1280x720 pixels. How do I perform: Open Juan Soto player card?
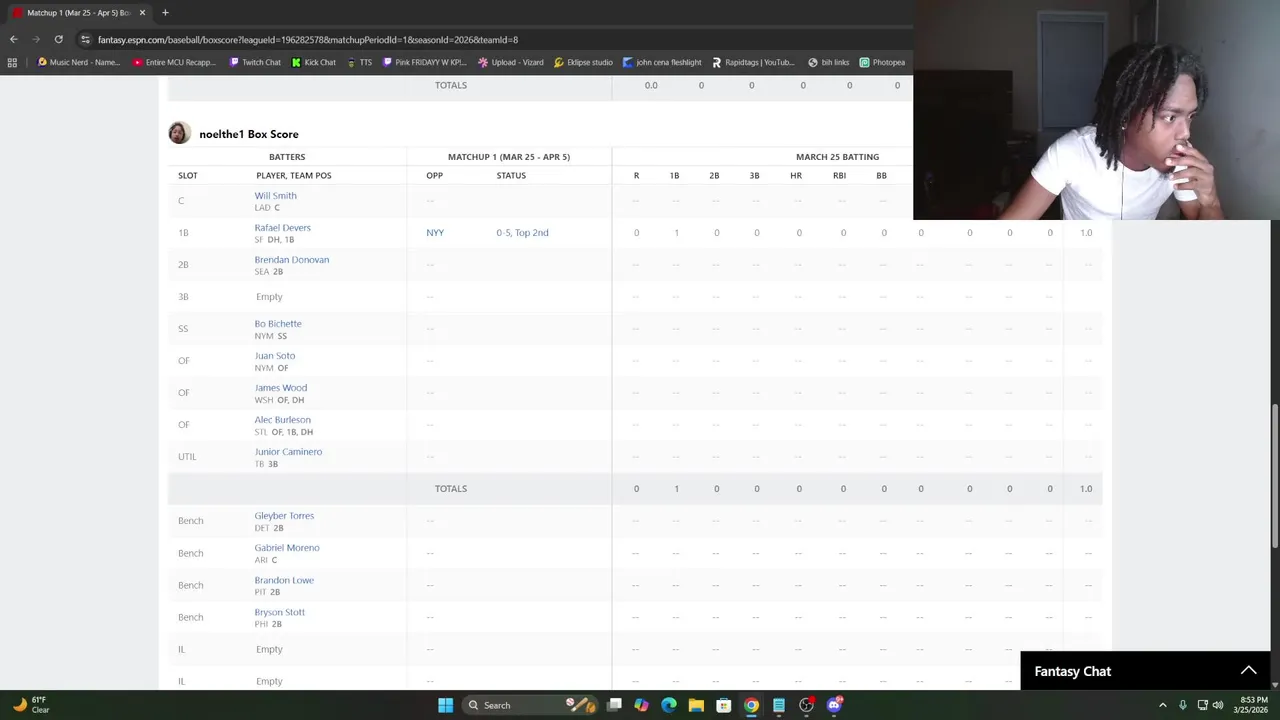[274, 355]
